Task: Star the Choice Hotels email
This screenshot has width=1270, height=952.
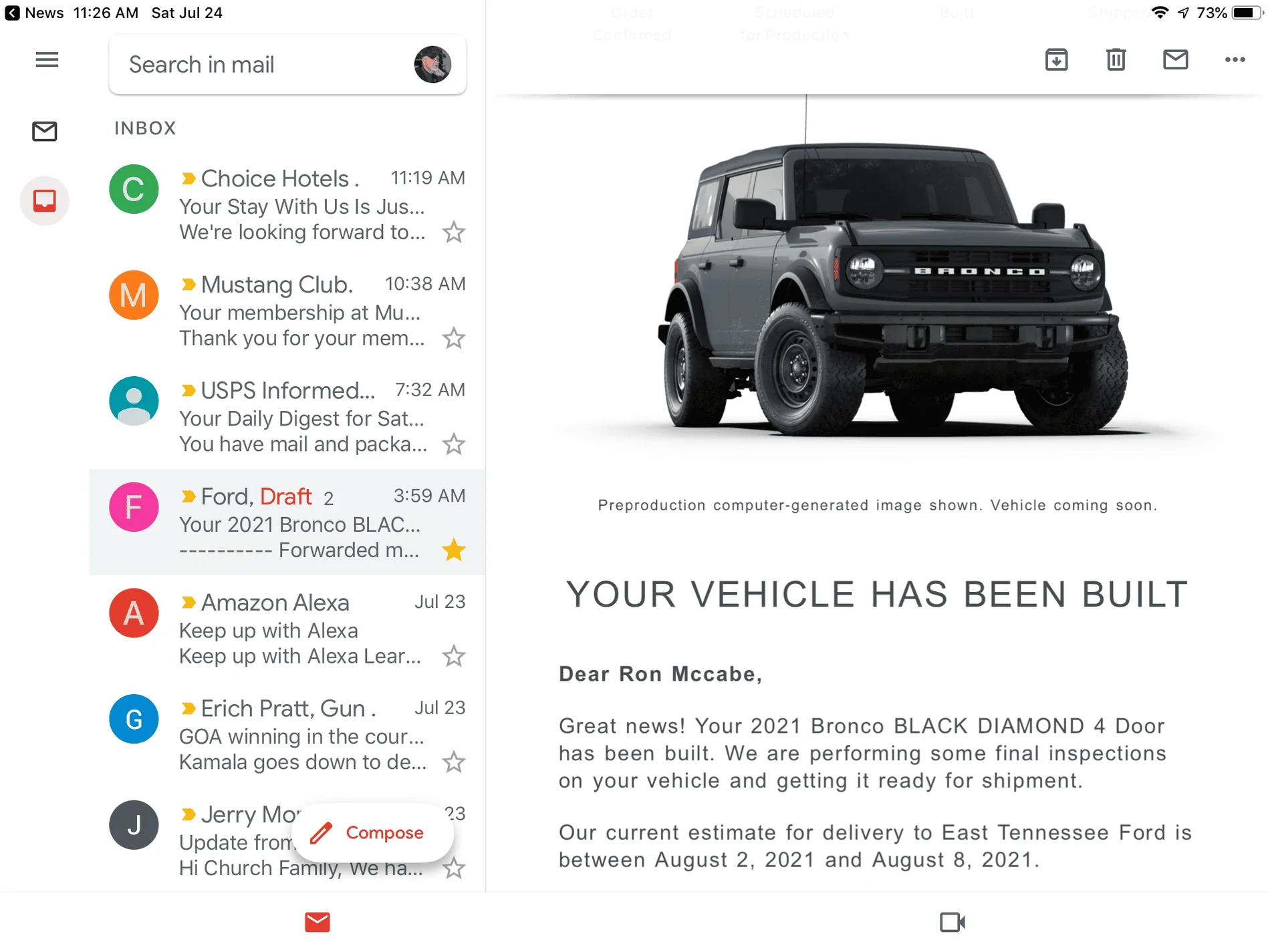Action: tap(454, 232)
